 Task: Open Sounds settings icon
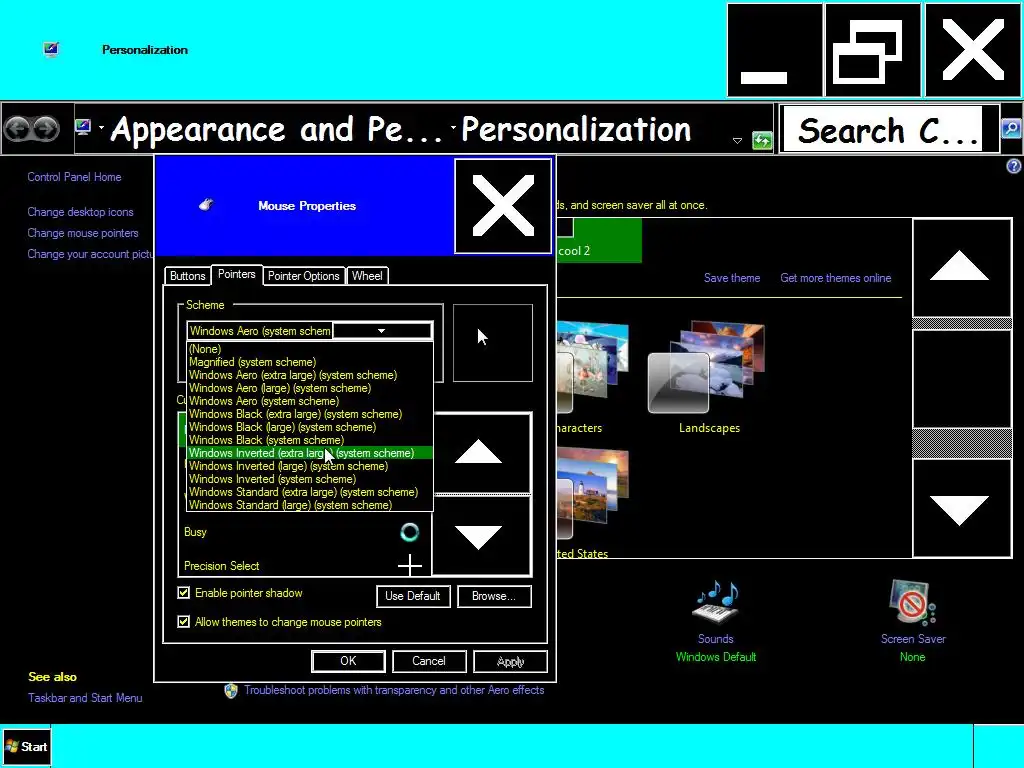[x=716, y=603]
